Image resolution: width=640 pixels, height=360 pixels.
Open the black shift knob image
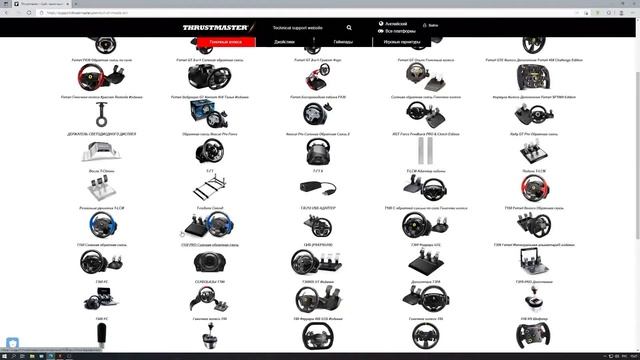pos(101,335)
